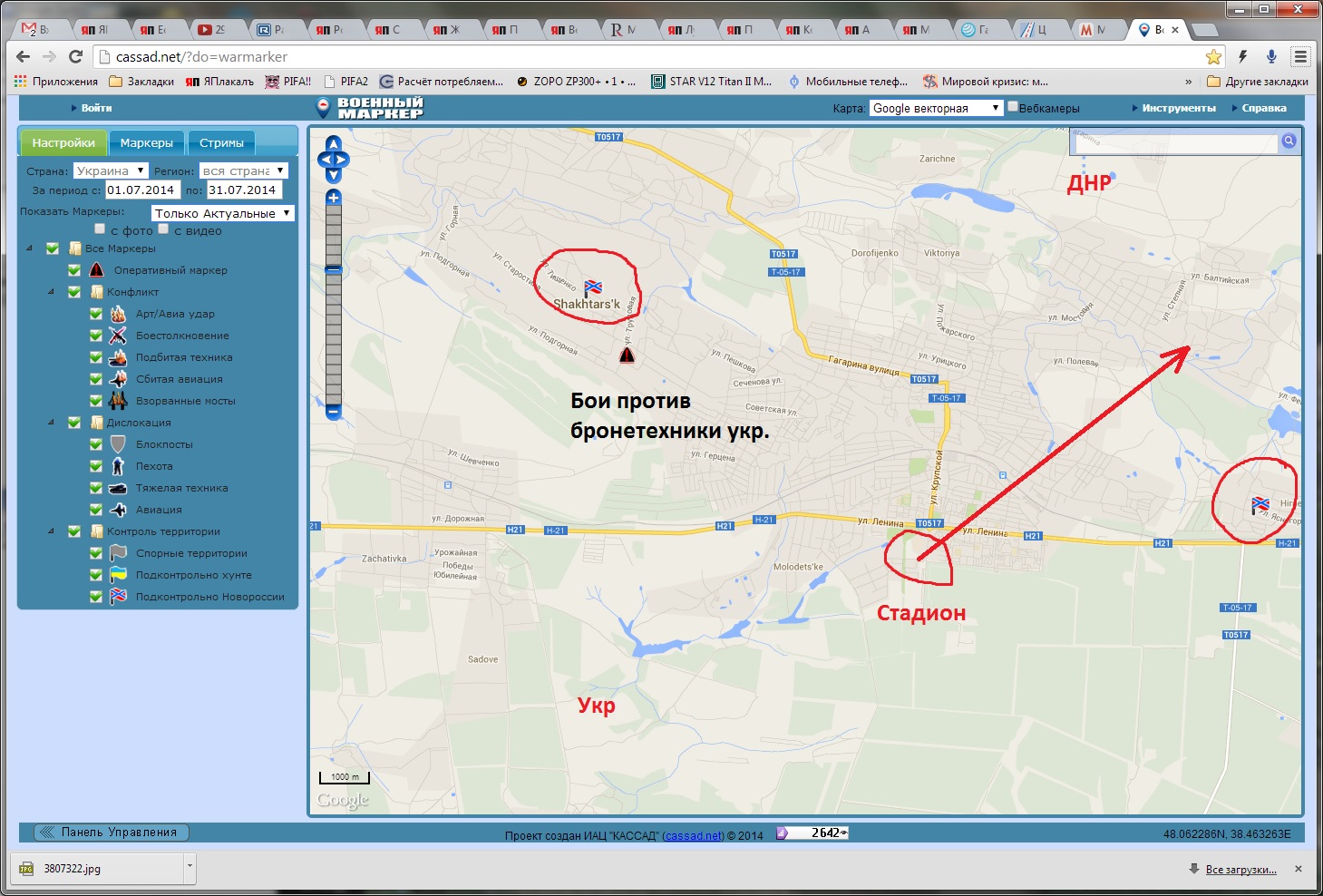
Task: Click the operational warning marker below Shakhtars'k
Action: tap(627, 355)
